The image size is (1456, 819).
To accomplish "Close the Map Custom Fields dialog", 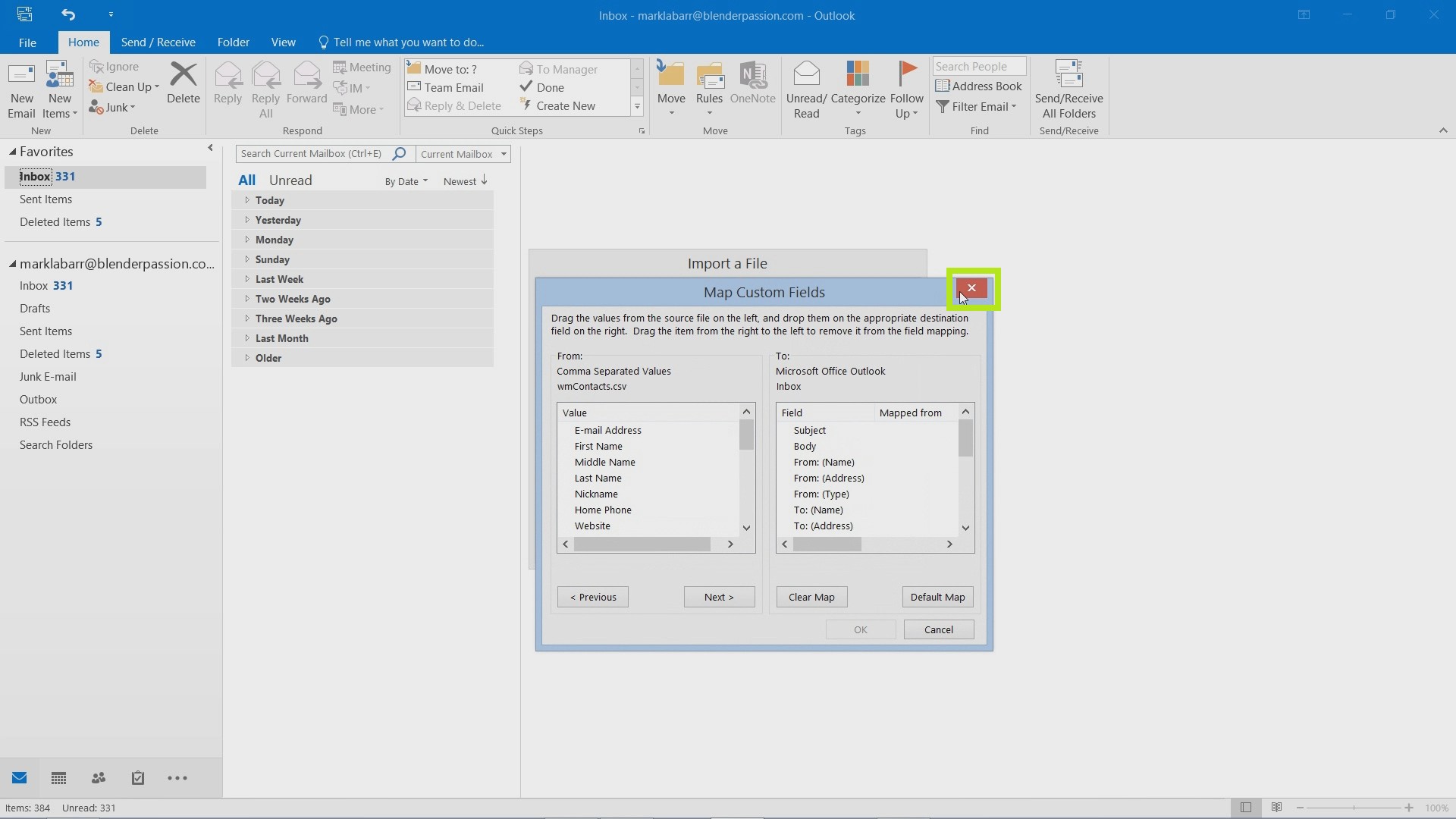I will tap(971, 288).
